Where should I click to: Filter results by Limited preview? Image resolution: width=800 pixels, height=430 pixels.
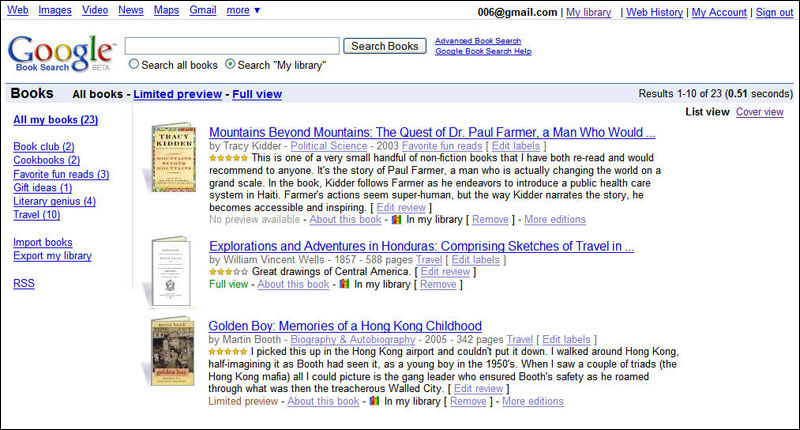(177, 95)
